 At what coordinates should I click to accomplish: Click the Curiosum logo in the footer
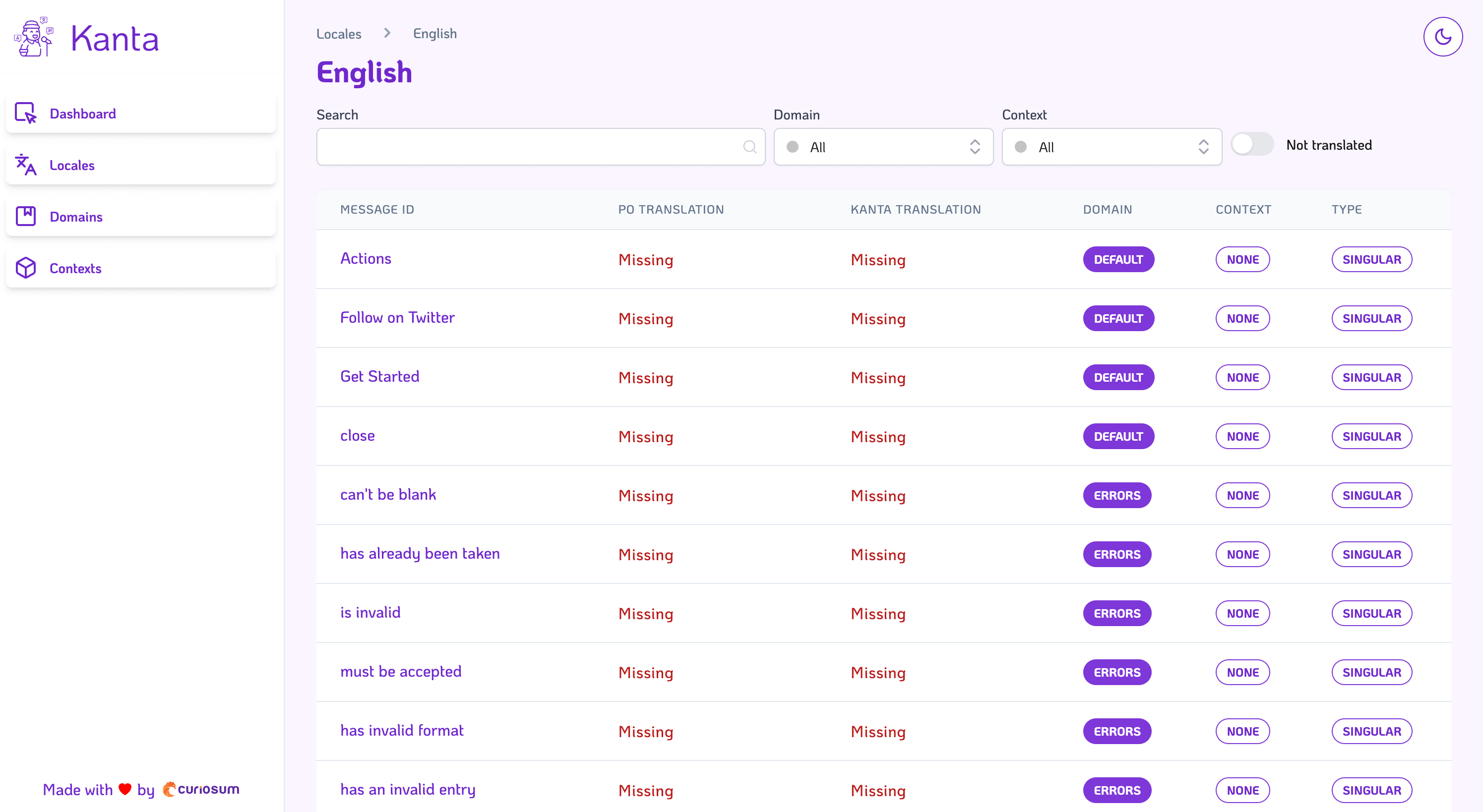pyautogui.click(x=200, y=789)
